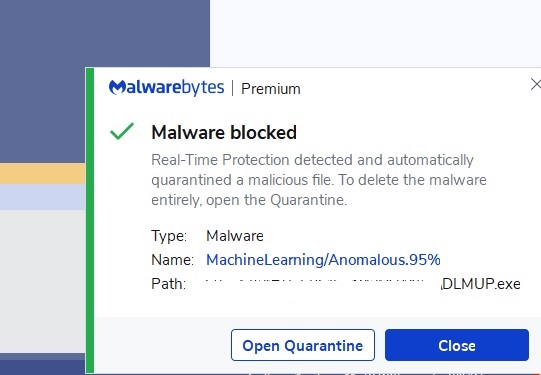Image resolution: width=541 pixels, height=375 pixels.
Task: Click the Path label
Action: (168, 284)
